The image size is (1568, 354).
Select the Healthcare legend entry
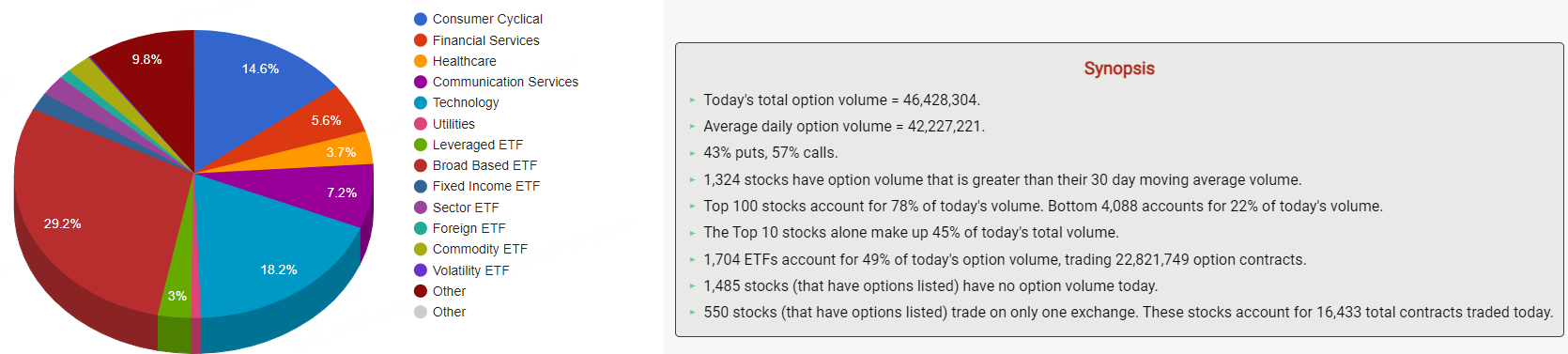(x=455, y=61)
